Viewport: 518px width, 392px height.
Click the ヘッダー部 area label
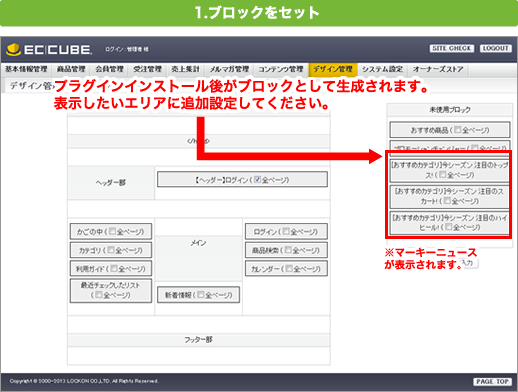point(111,183)
